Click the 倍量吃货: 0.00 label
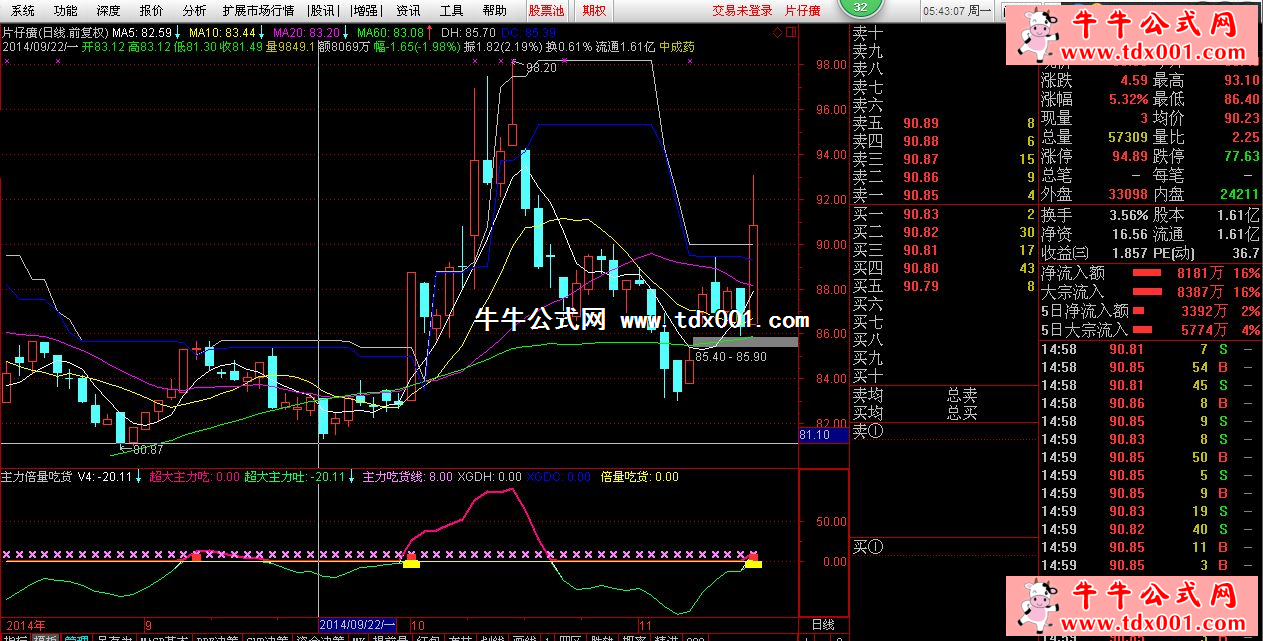Image resolution: width=1263 pixels, height=641 pixels. point(639,477)
